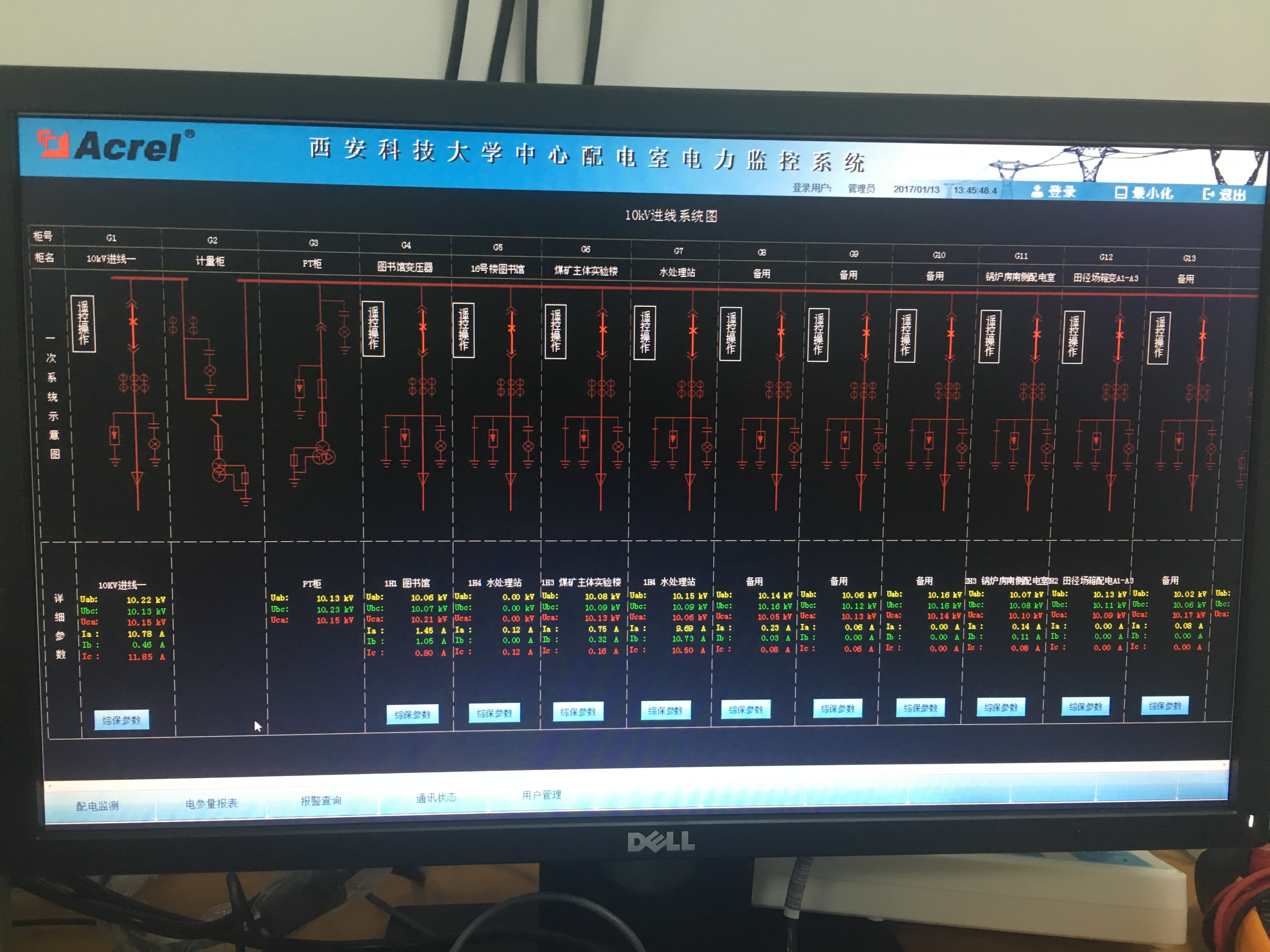Click the G1 Ic value 11.85 A
The width and height of the screenshot is (1270, 952).
tap(146, 657)
